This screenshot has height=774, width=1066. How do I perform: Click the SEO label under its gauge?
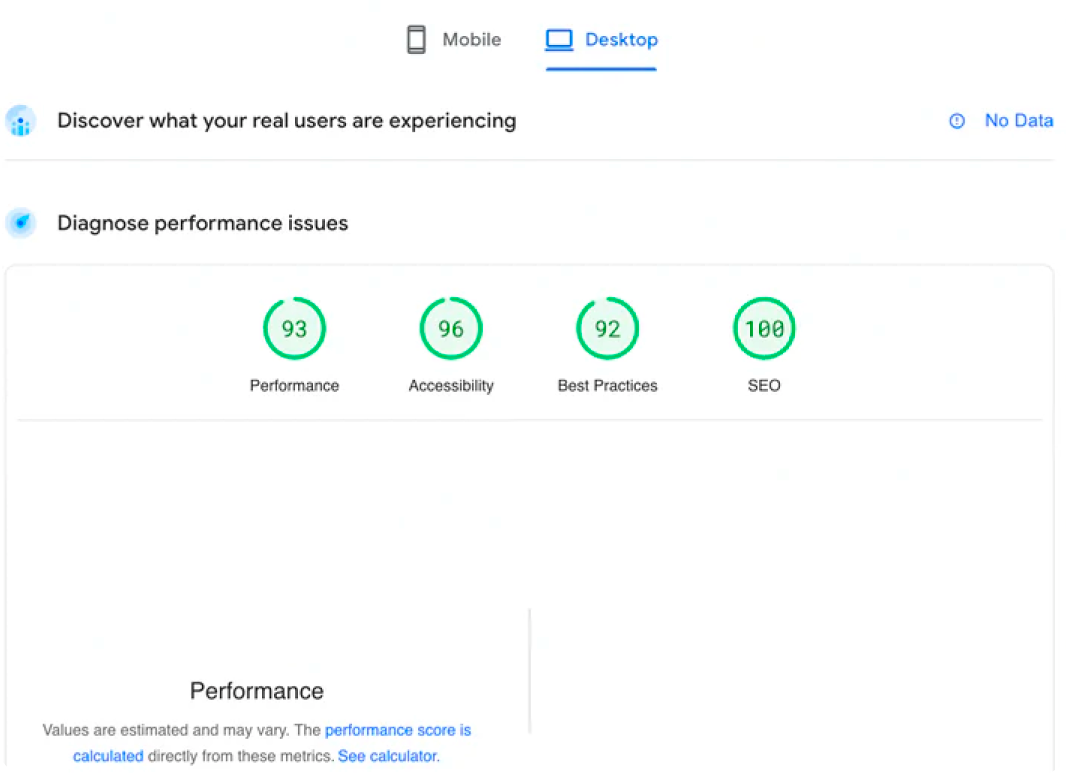pos(764,386)
